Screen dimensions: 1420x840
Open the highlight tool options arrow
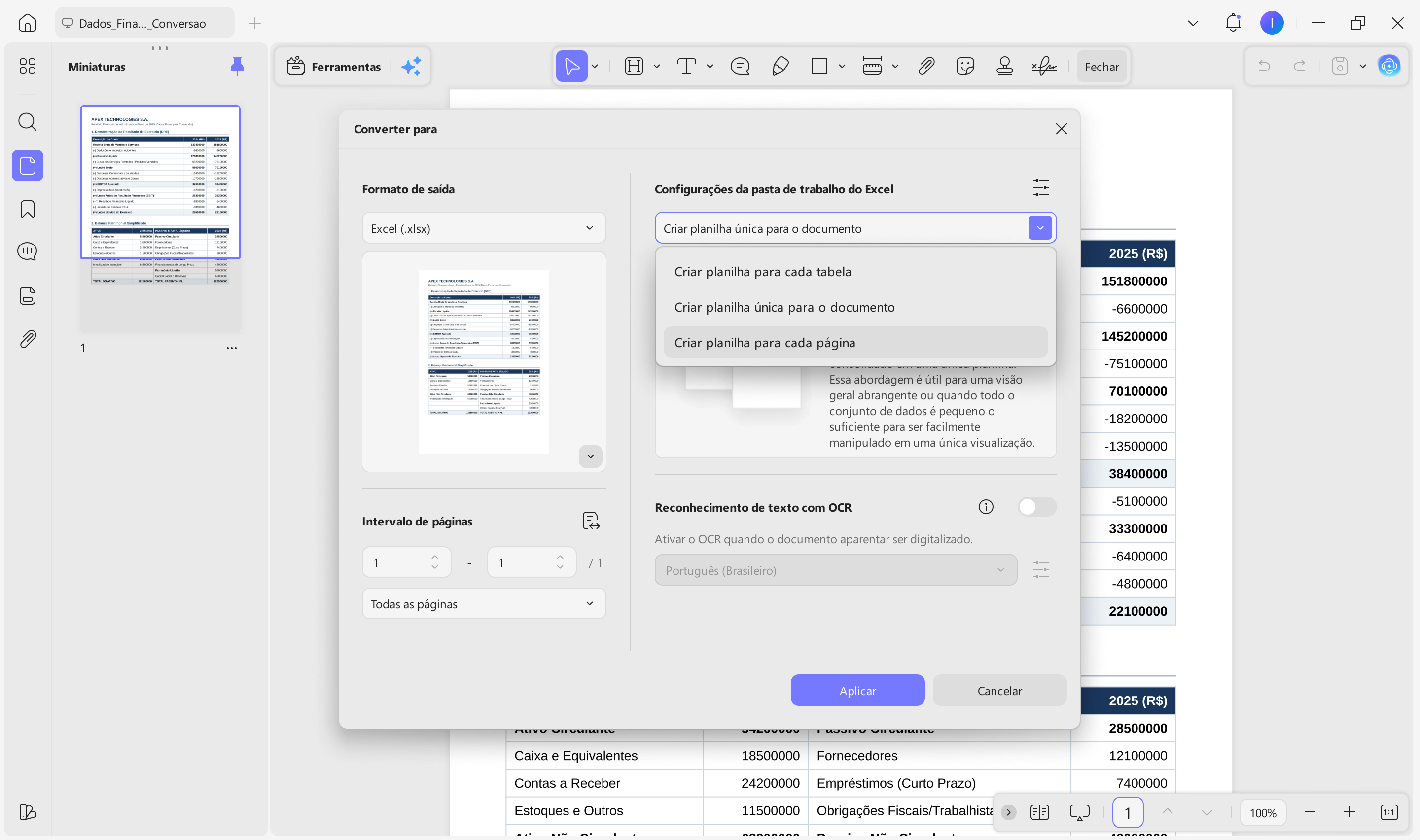pos(657,66)
